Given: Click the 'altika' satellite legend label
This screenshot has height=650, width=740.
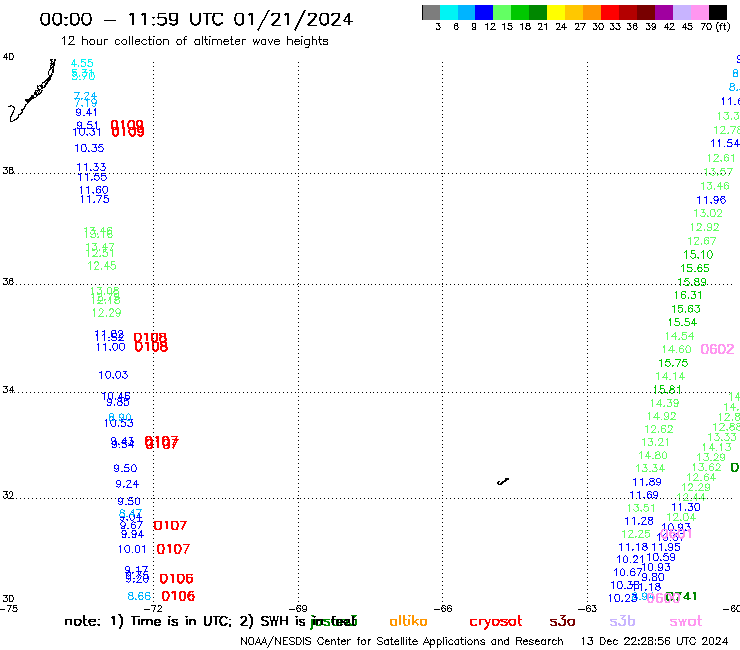Looking at the screenshot, I should pyautogui.click(x=408, y=621).
